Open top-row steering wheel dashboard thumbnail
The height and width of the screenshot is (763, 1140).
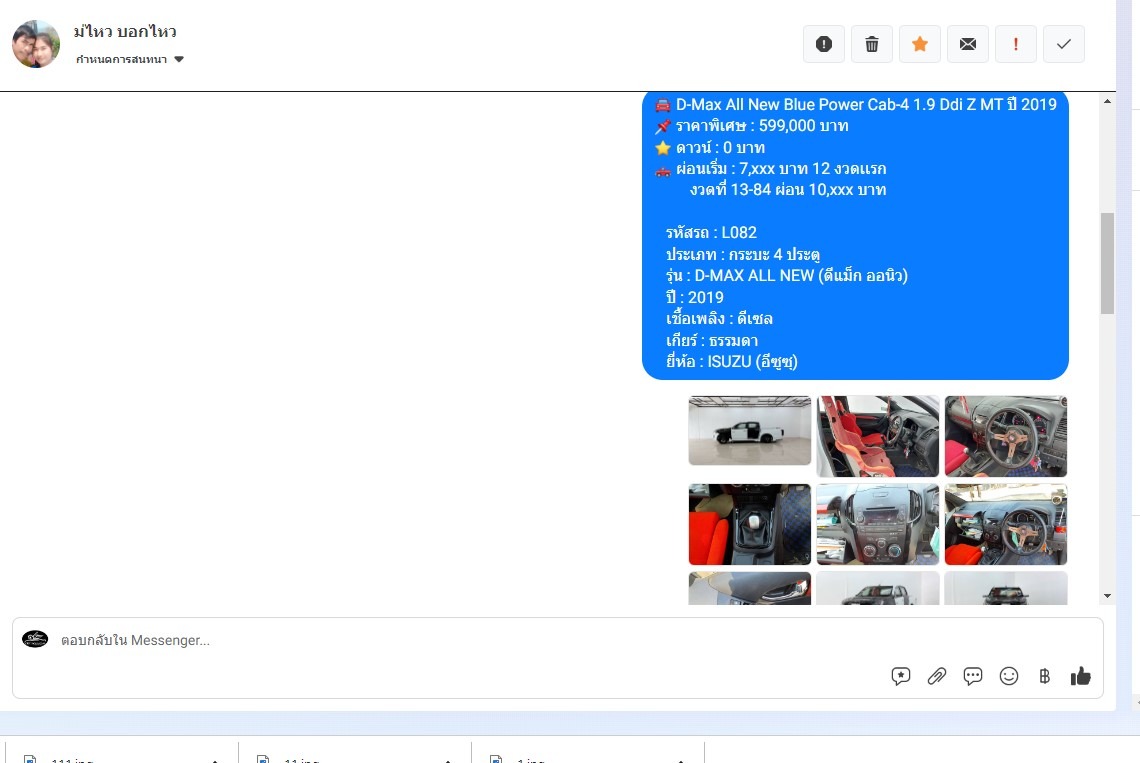(1005, 436)
